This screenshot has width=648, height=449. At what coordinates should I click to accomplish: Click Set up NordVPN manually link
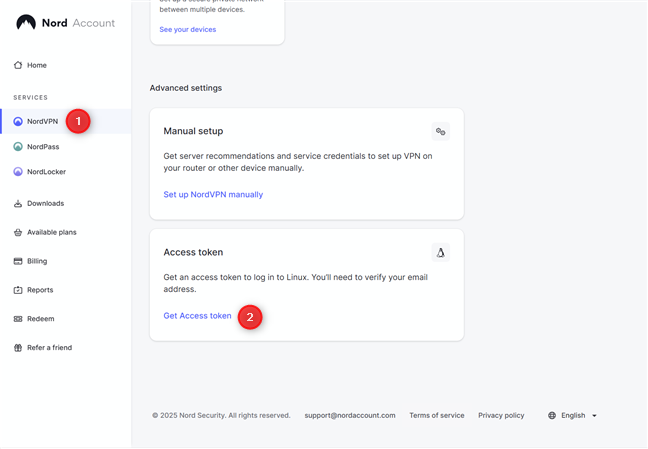tap(213, 194)
